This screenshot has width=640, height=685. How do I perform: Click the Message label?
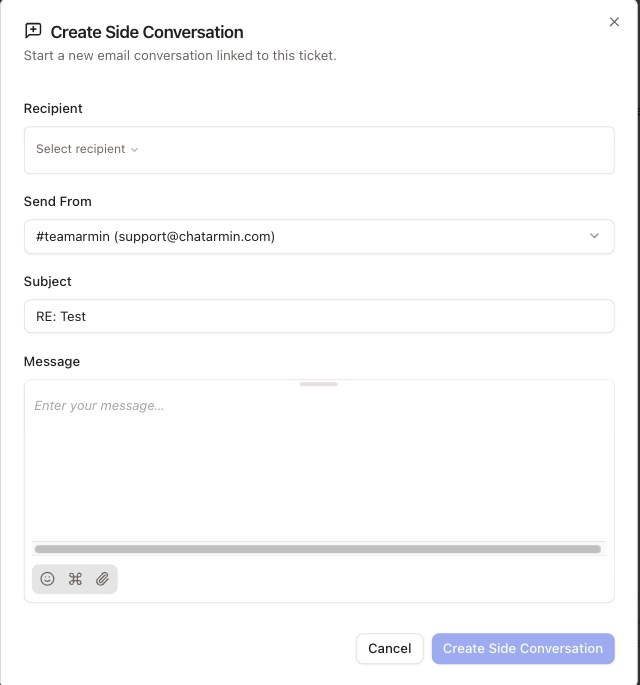coord(52,362)
